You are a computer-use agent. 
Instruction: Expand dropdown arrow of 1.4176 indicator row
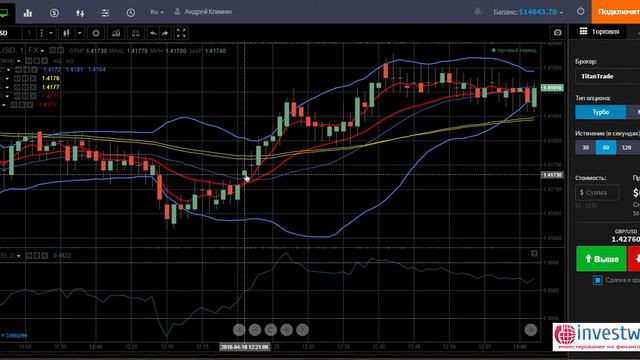click(7, 78)
